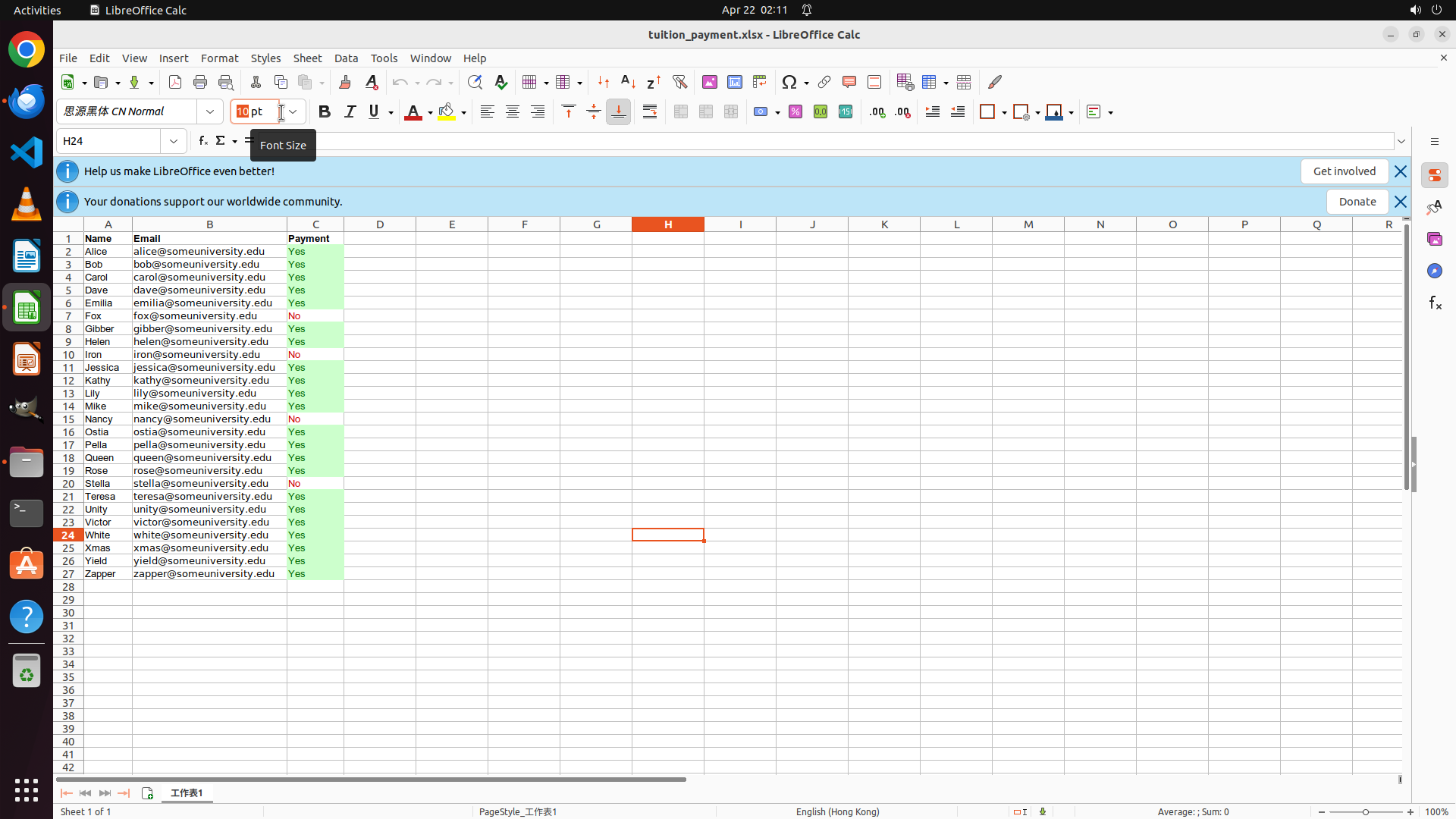Open Find & Replace tool
The width and height of the screenshot is (1456, 819).
[475, 82]
